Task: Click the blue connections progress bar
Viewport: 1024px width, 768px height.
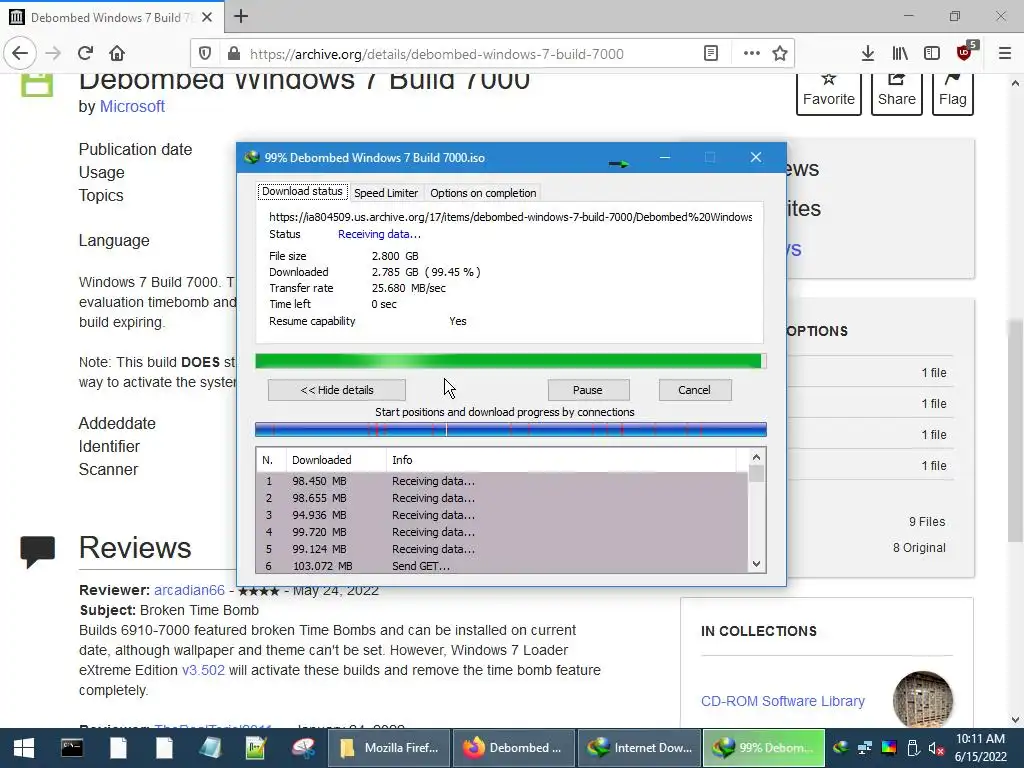Action: click(511, 430)
